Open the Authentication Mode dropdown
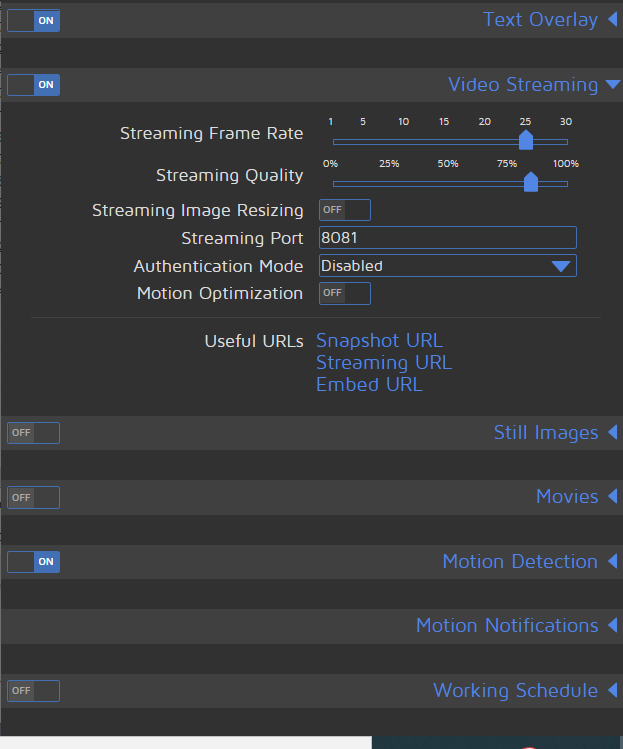 [x=447, y=266]
